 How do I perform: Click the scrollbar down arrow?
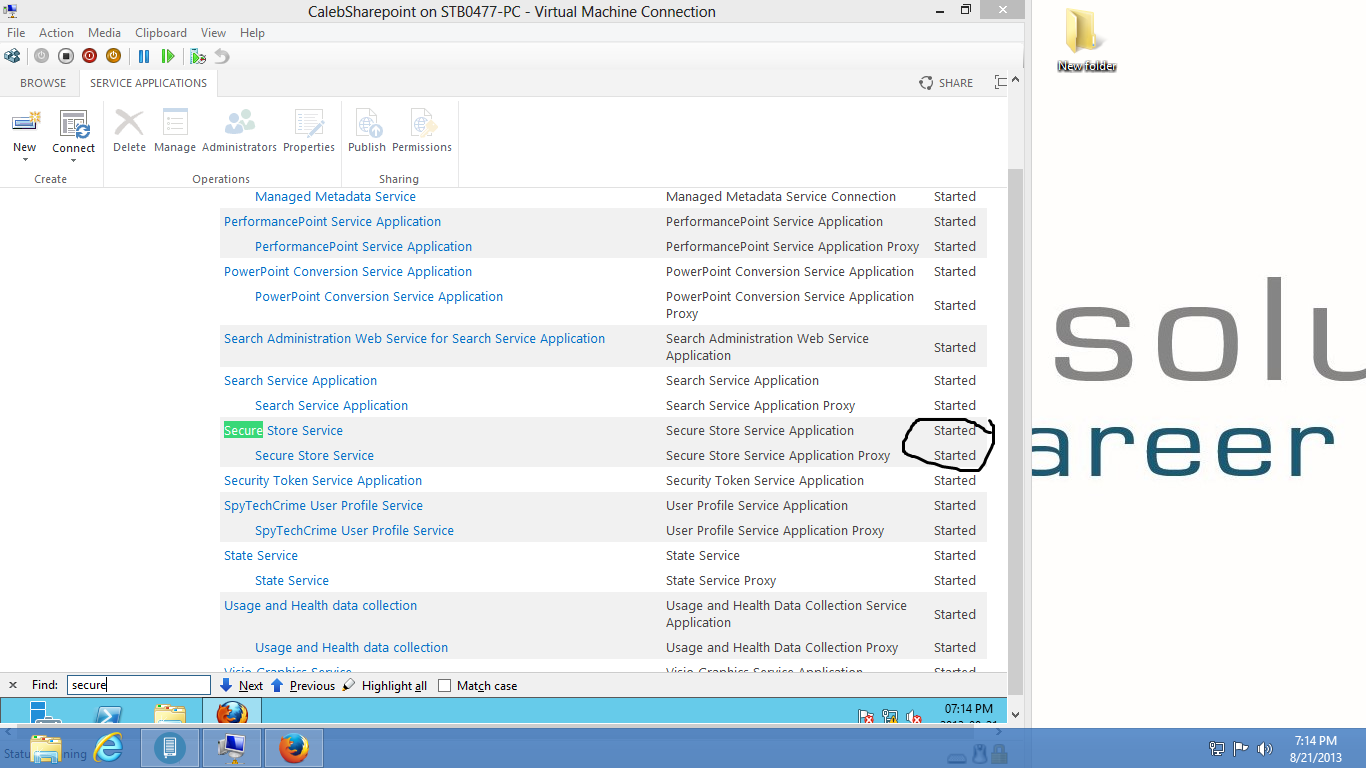click(x=1016, y=715)
